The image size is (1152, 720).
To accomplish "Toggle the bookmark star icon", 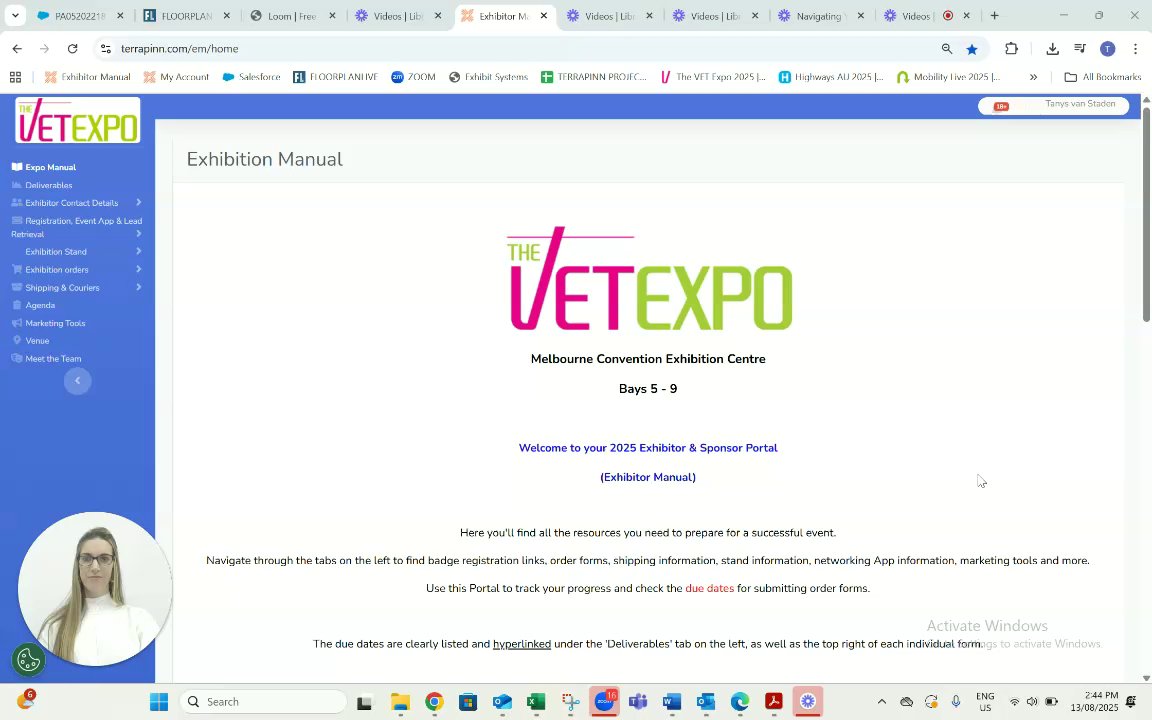I will click(x=972, y=48).
